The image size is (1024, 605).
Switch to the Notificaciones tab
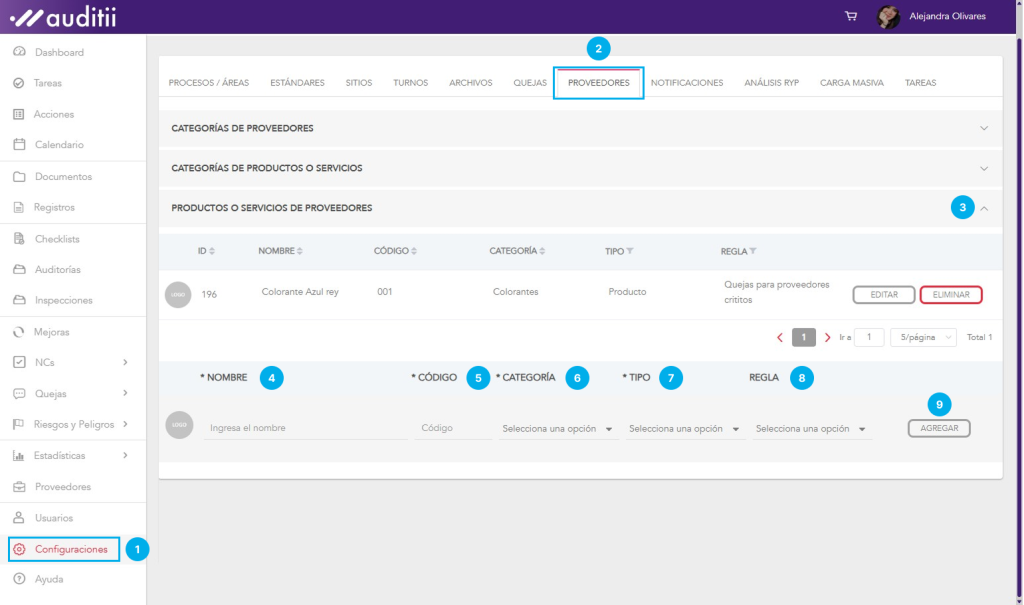point(687,83)
